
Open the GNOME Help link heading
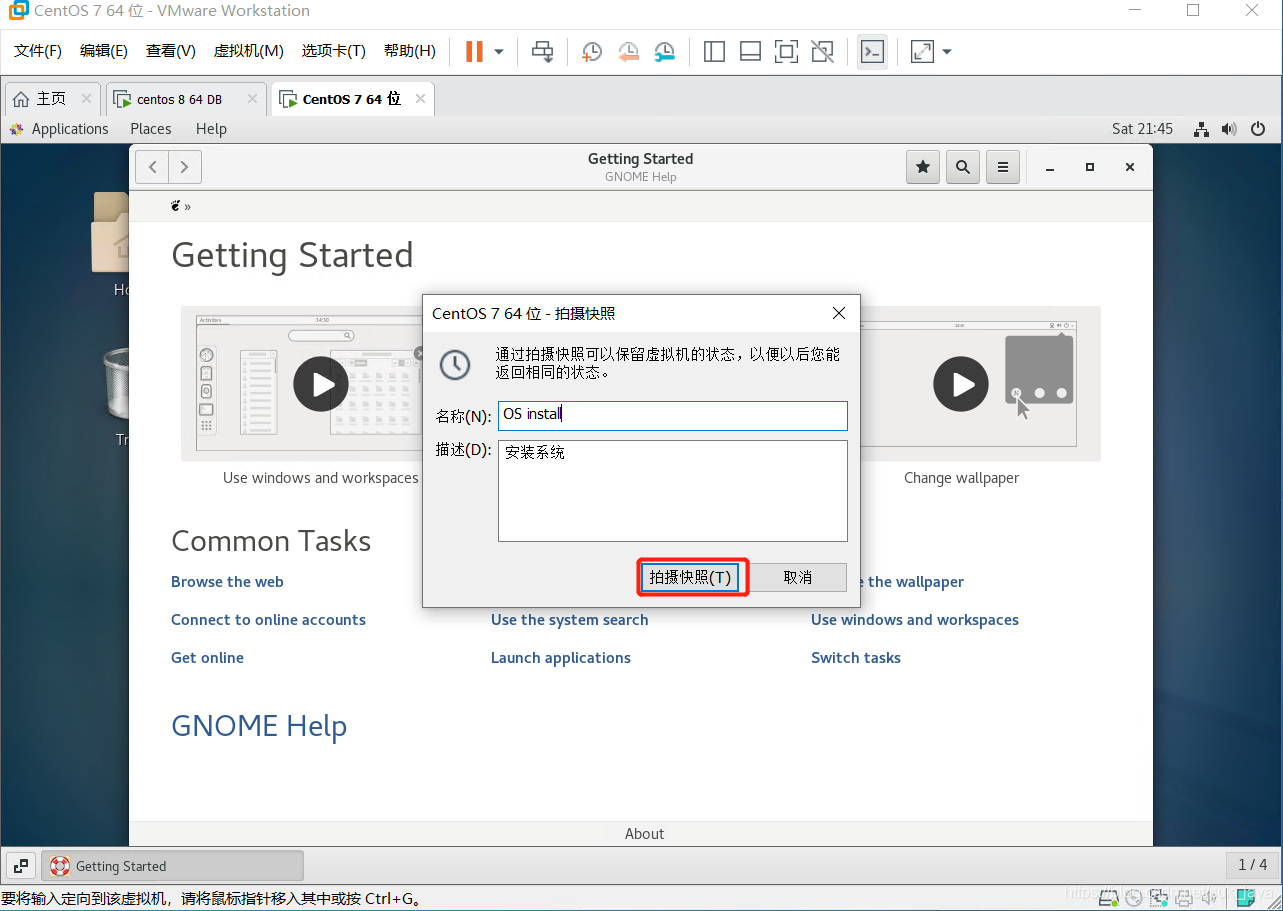pos(259,726)
